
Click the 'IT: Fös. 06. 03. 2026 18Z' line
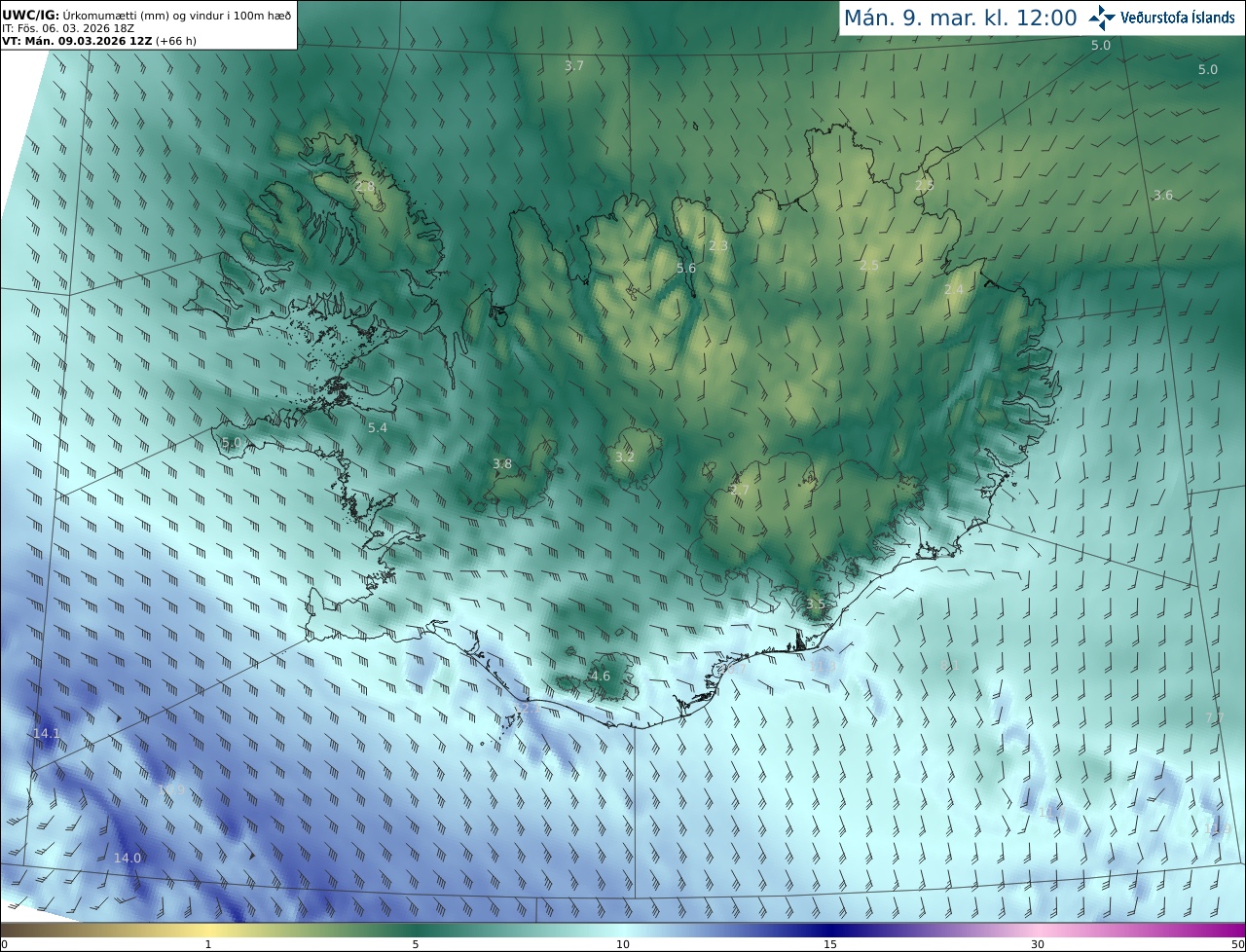tap(67, 28)
